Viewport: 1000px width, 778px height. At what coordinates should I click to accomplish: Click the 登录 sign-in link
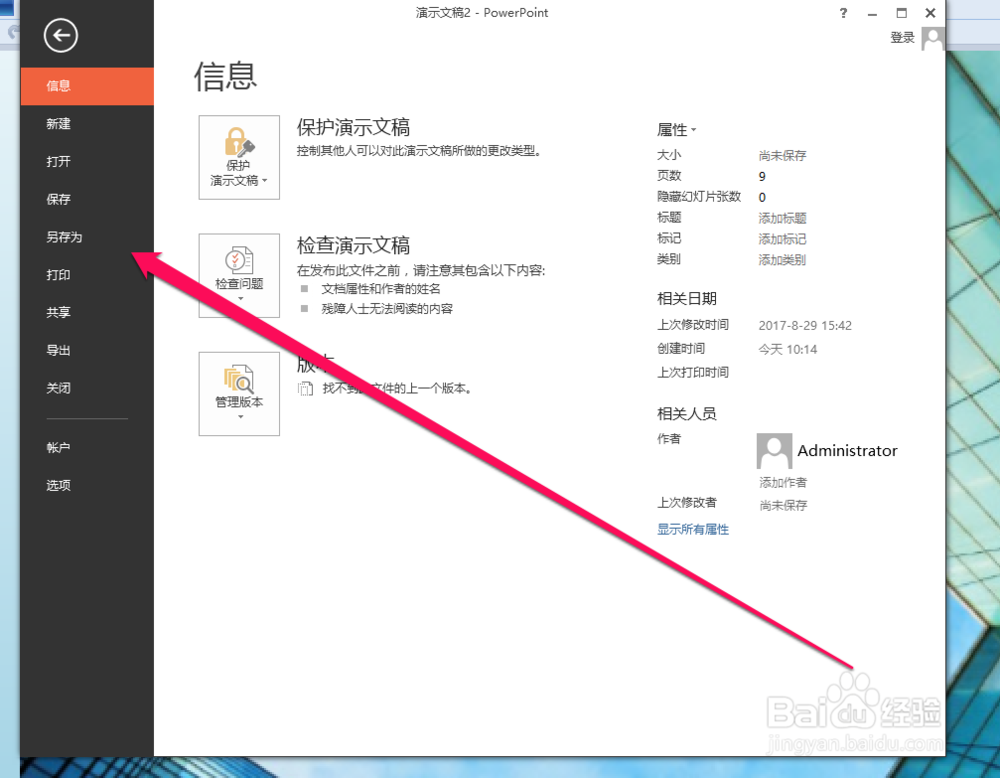click(x=902, y=38)
